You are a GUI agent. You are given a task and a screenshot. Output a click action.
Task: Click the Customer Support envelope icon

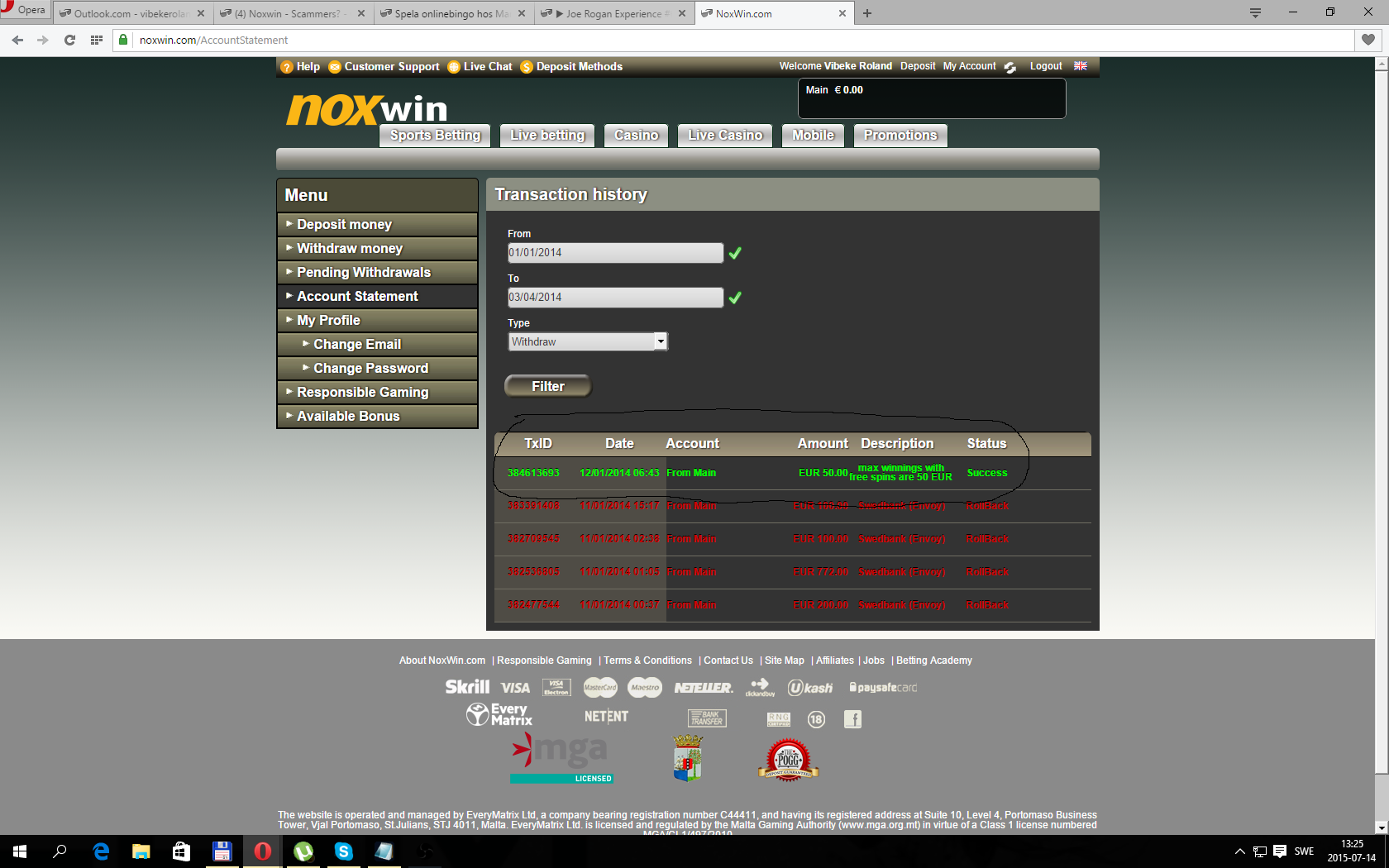[335, 67]
